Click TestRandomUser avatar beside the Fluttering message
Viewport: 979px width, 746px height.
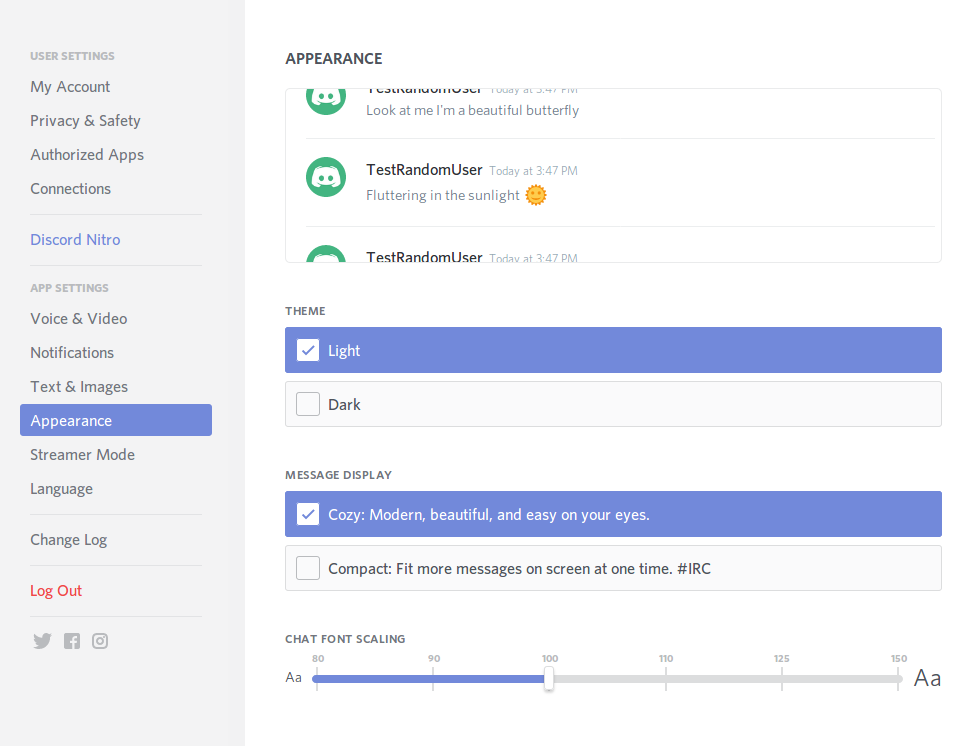[326, 177]
